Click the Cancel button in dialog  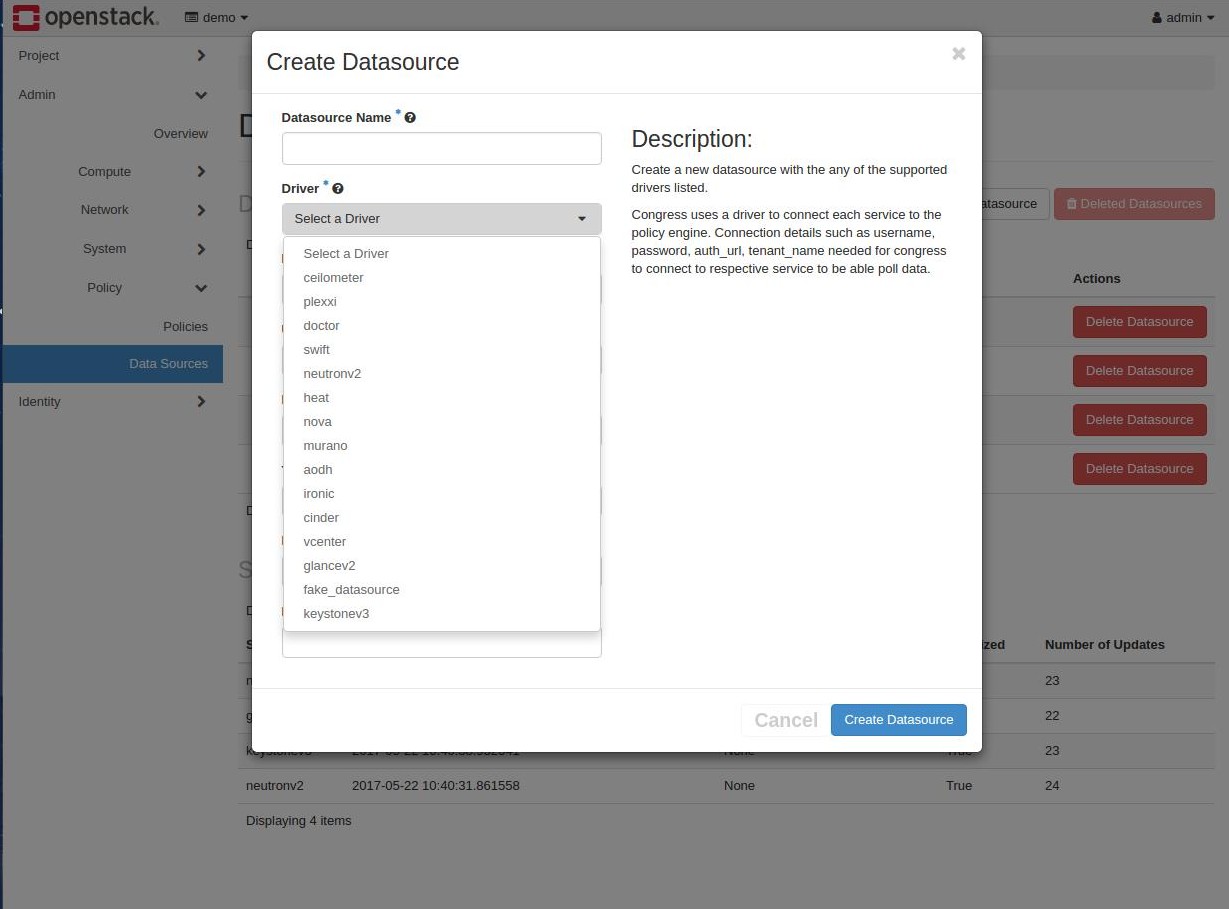tap(786, 720)
